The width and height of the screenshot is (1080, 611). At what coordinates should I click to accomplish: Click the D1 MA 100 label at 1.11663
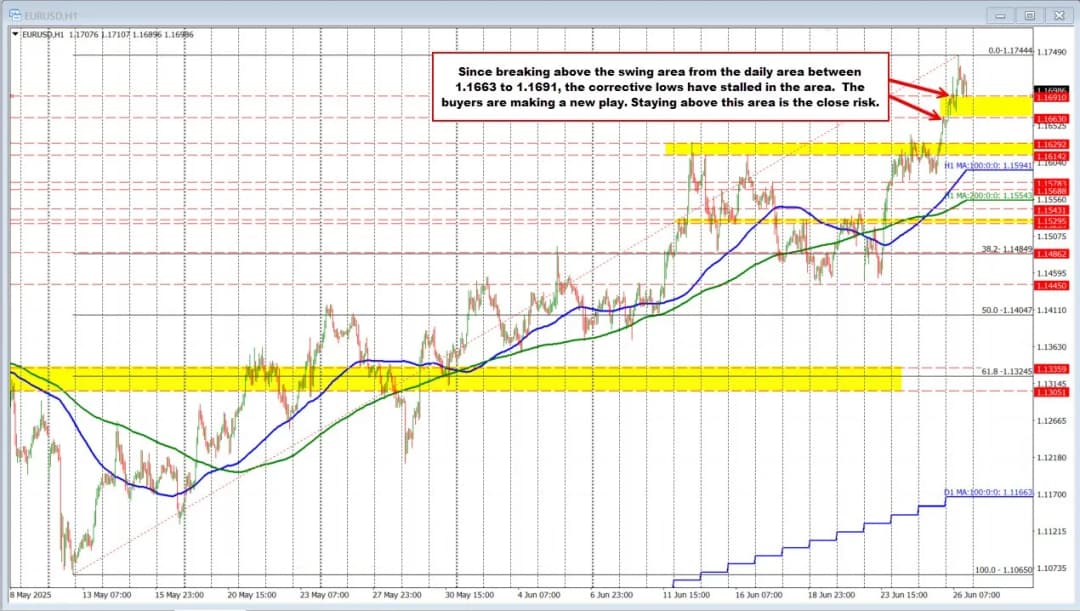[x=989, y=494]
